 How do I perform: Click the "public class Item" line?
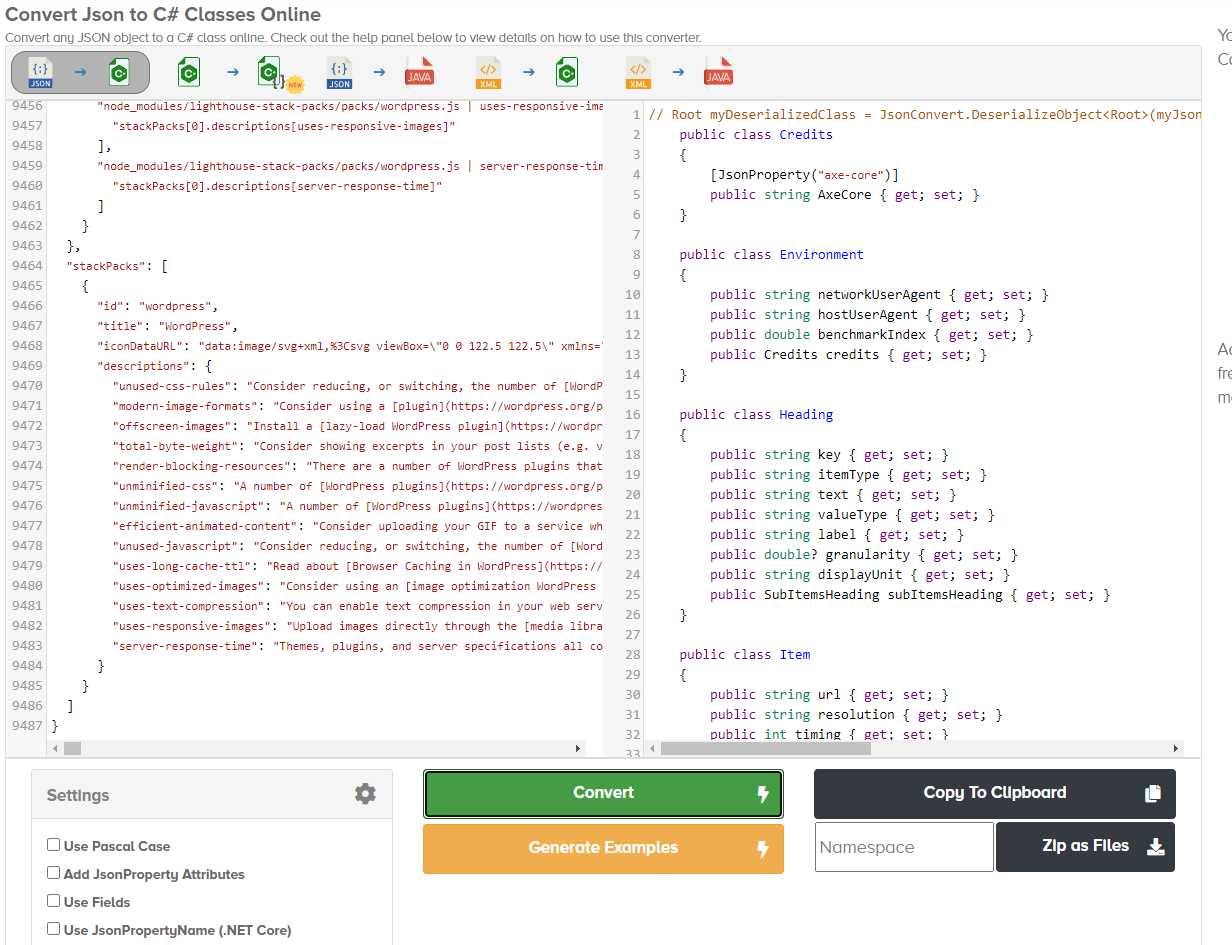(745, 654)
